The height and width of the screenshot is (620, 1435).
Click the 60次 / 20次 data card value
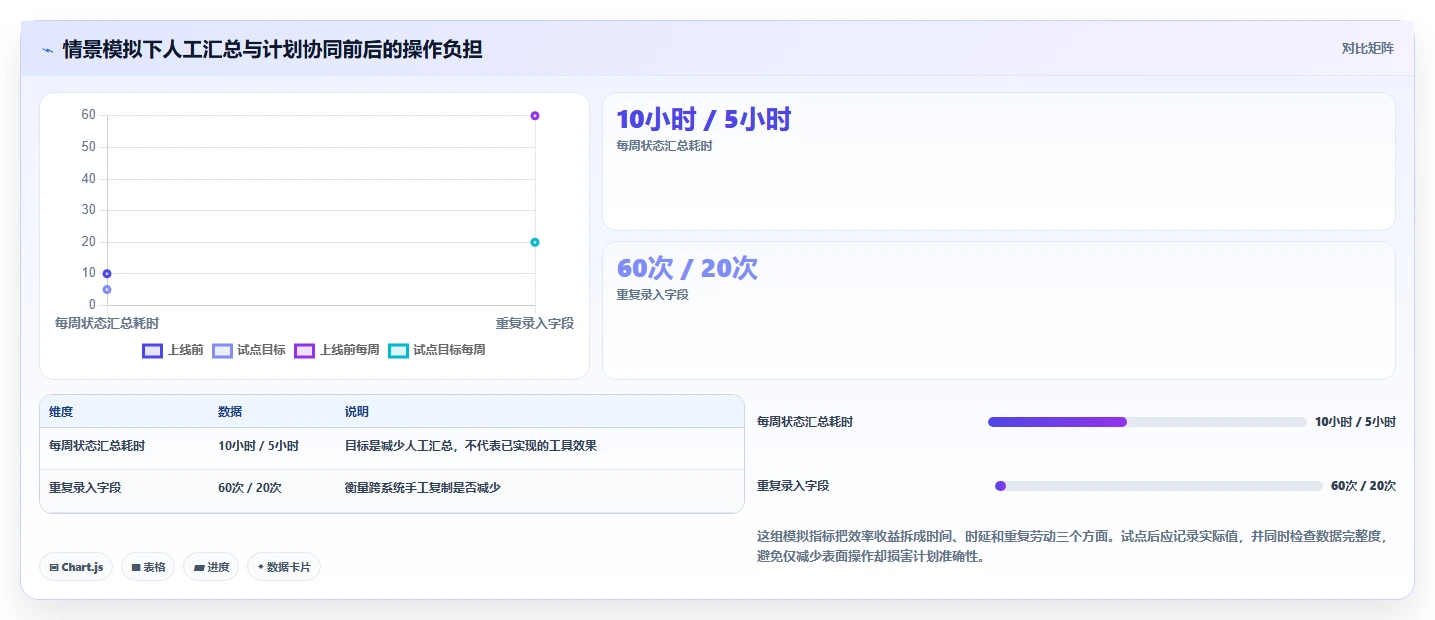point(687,268)
